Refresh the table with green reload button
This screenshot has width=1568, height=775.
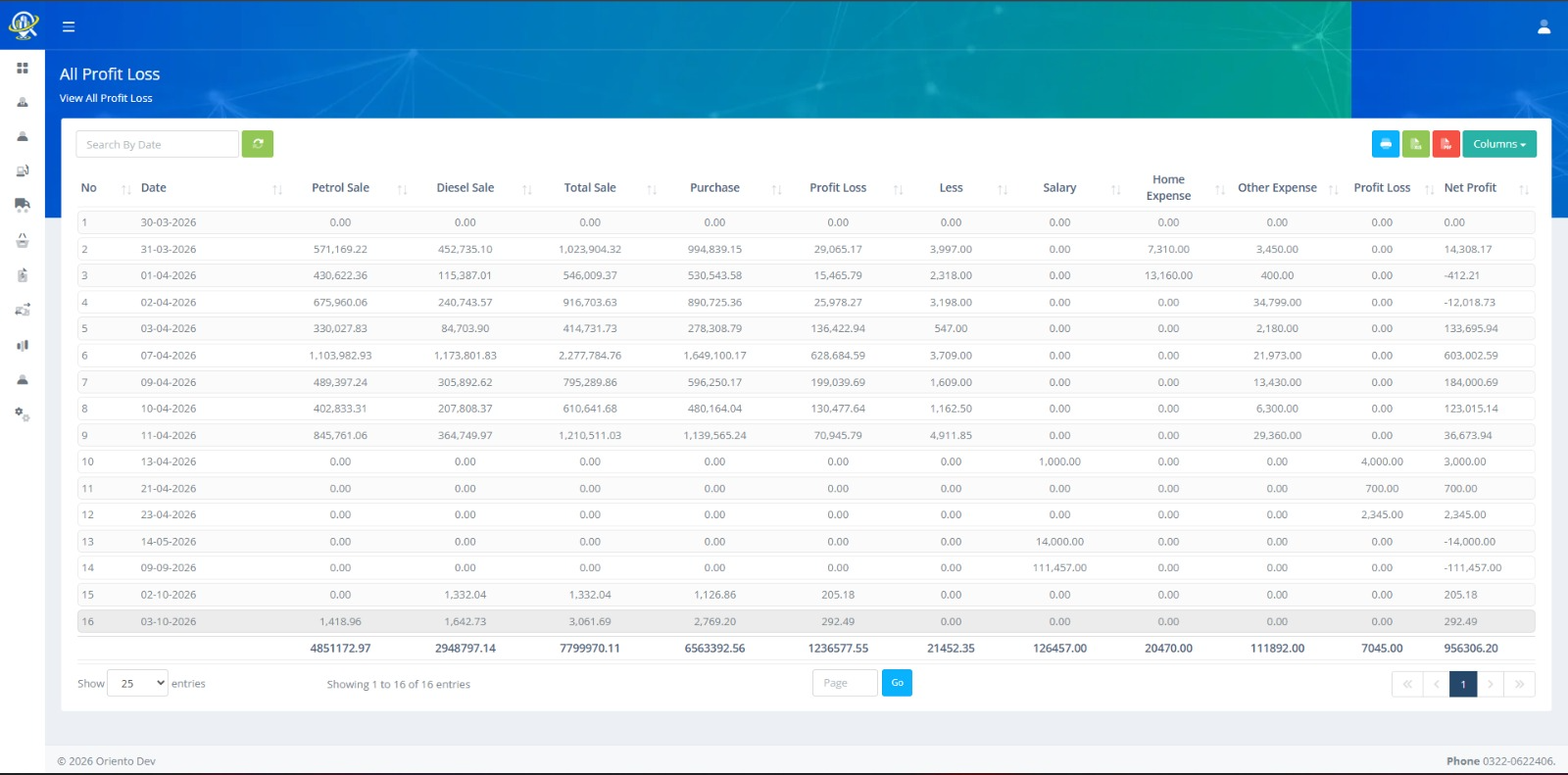click(258, 144)
